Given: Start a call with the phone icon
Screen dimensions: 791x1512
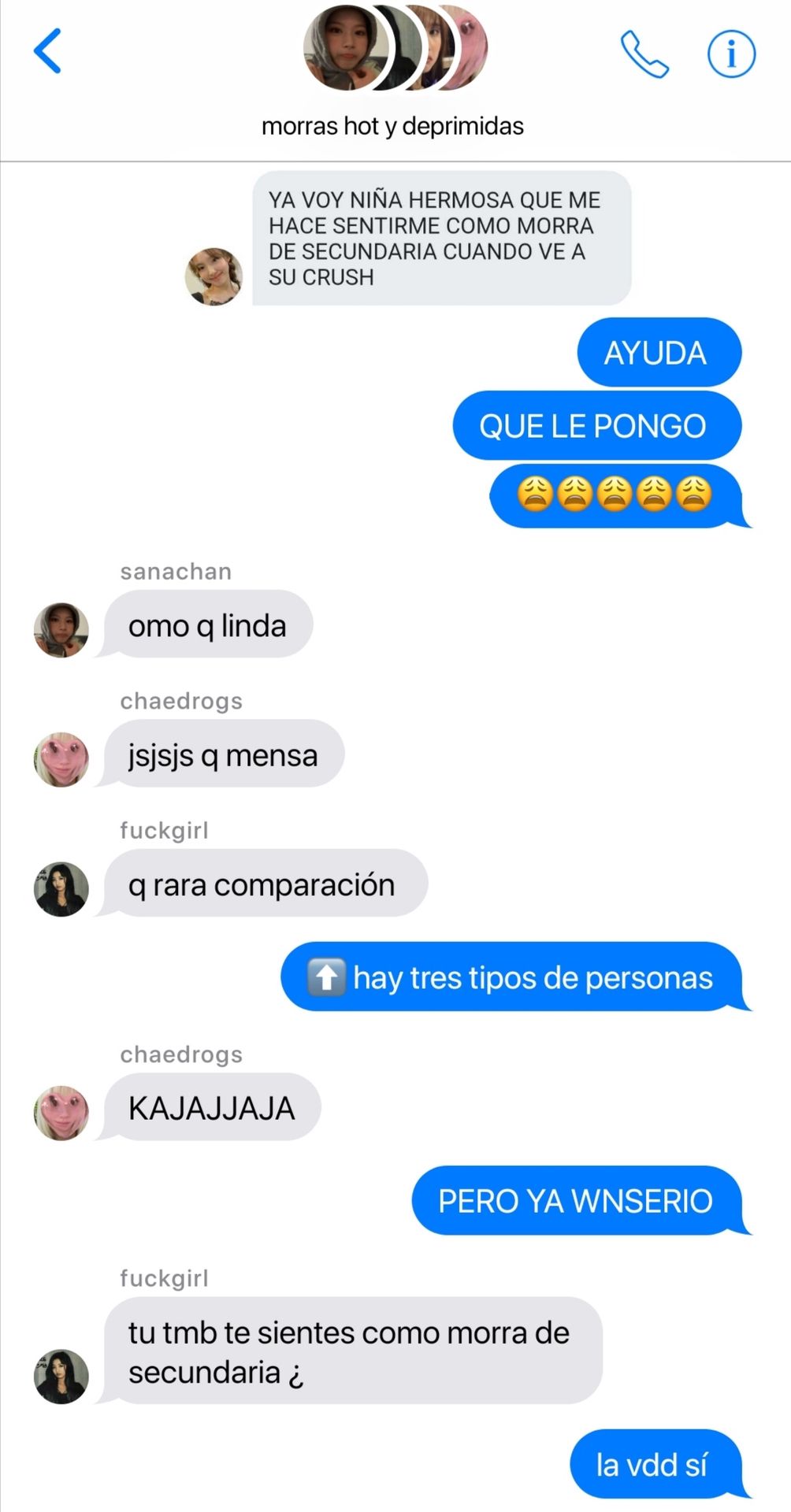Looking at the screenshot, I should (x=644, y=54).
